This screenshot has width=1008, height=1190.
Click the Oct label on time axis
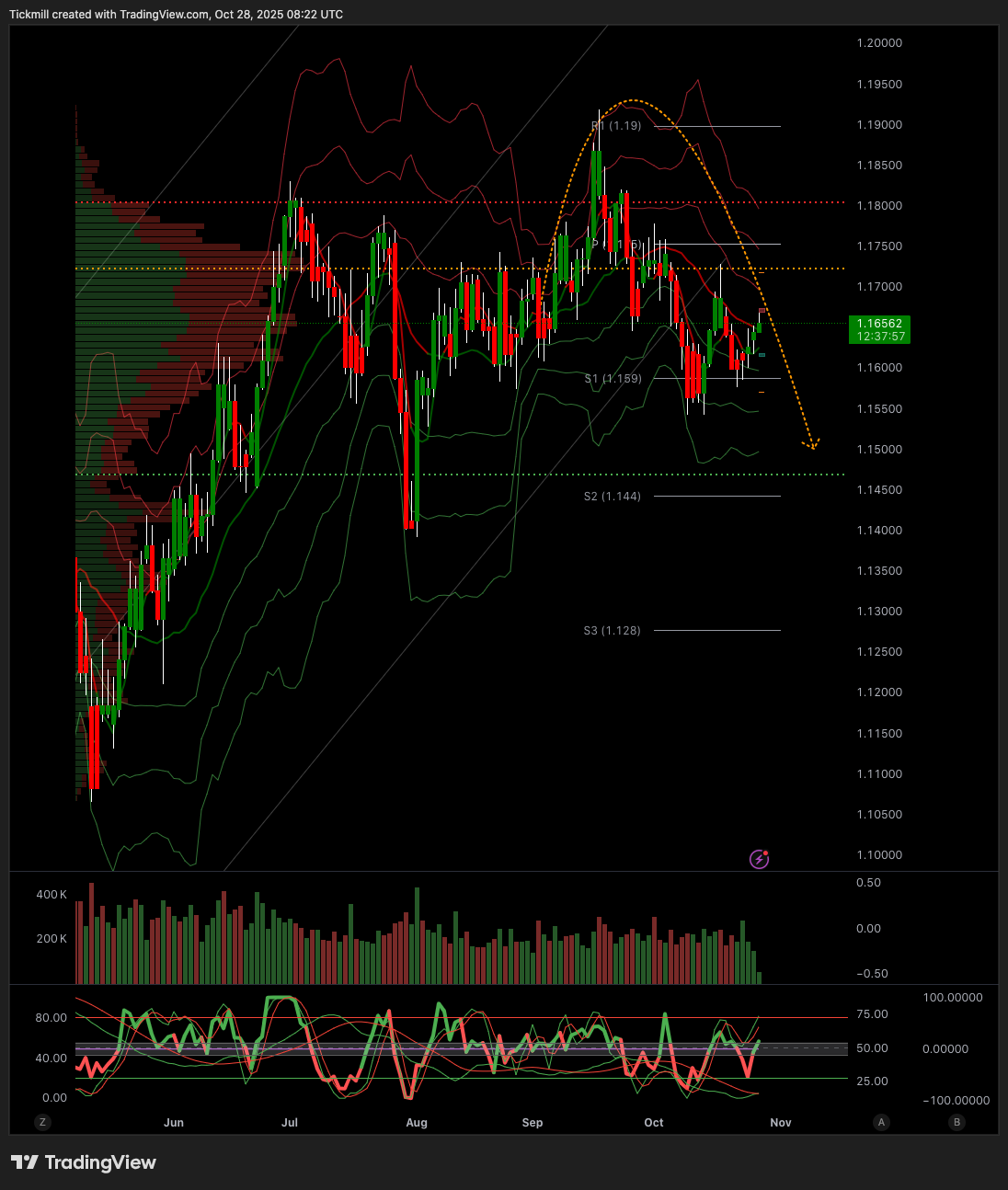pos(654,1123)
